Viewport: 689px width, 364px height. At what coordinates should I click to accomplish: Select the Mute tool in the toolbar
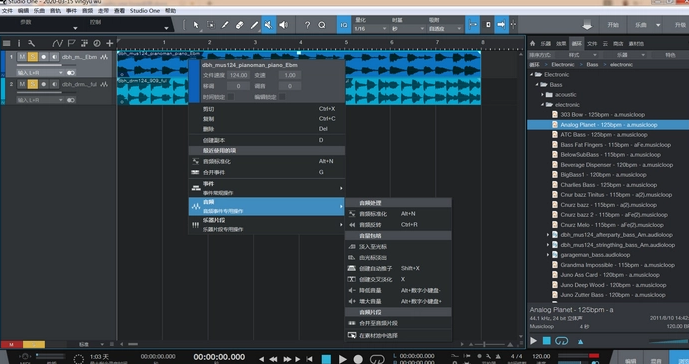(268, 25)
